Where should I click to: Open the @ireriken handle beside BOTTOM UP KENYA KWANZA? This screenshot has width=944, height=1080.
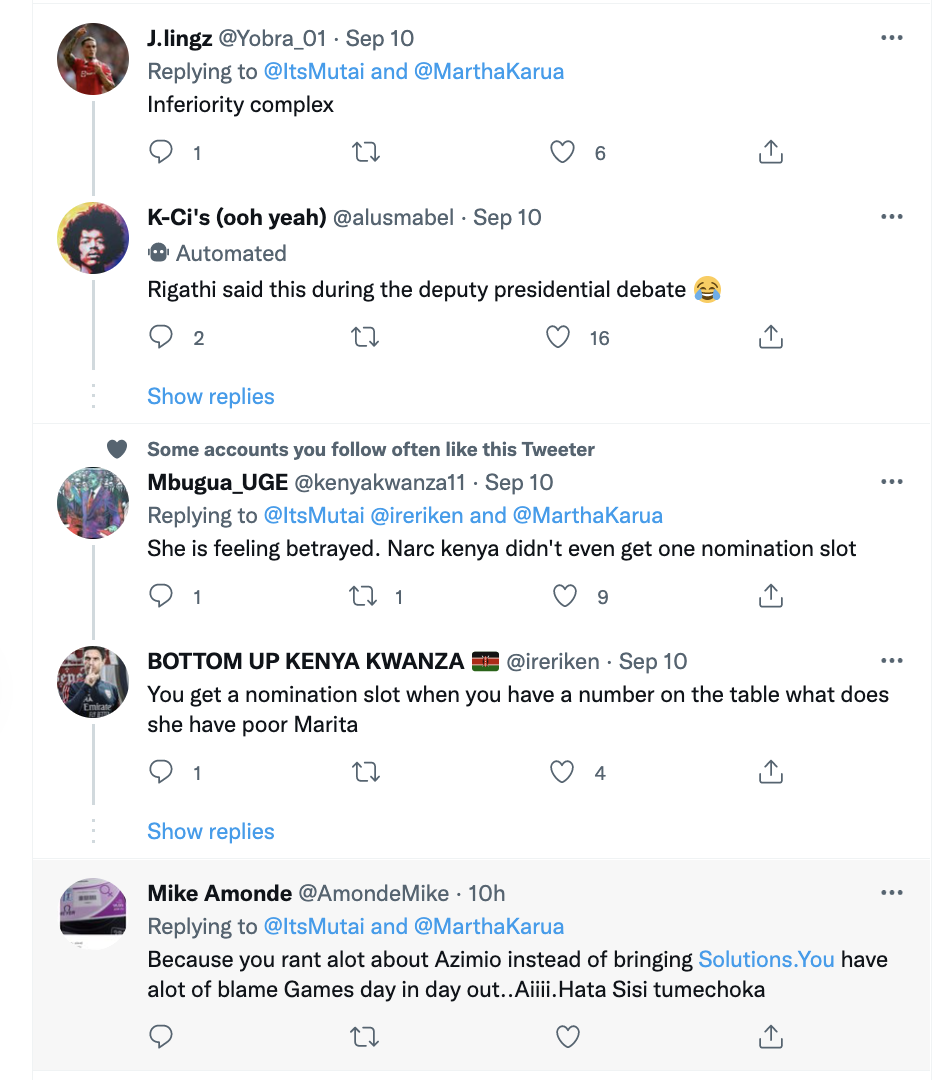click(553, 661)
